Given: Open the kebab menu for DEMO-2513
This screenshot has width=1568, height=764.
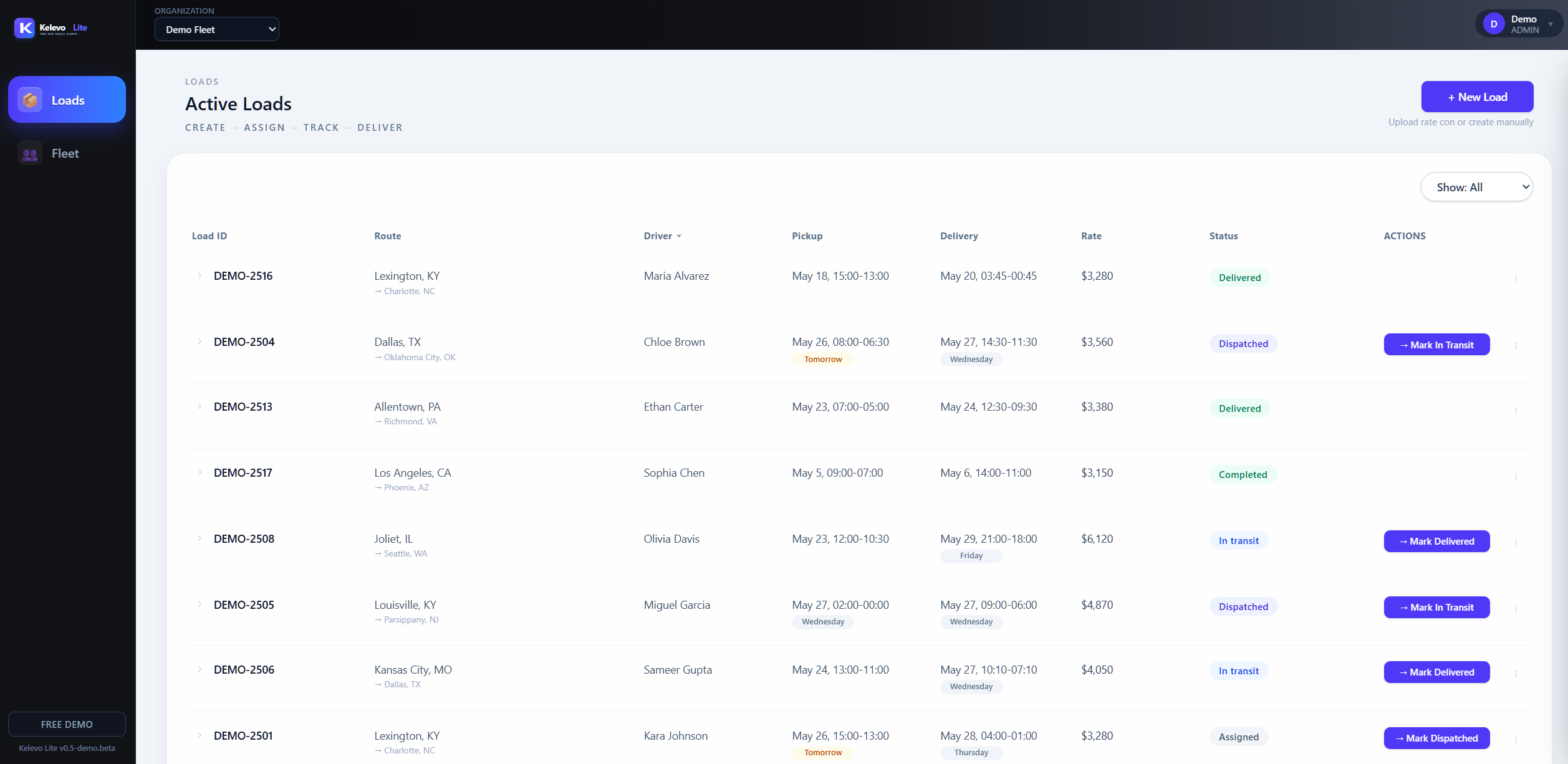Looking at the screenshot, I should (1516, 410).
